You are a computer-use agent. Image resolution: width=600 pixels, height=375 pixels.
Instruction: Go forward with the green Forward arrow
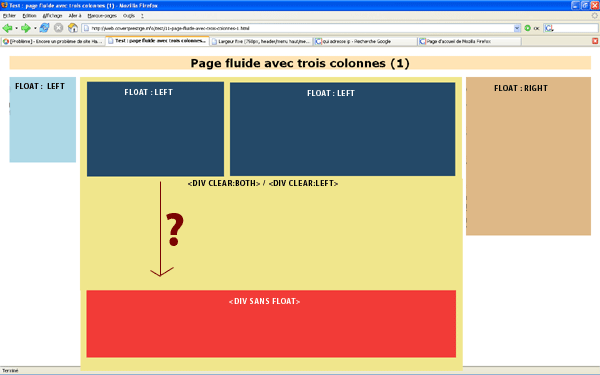pos(26,28)
